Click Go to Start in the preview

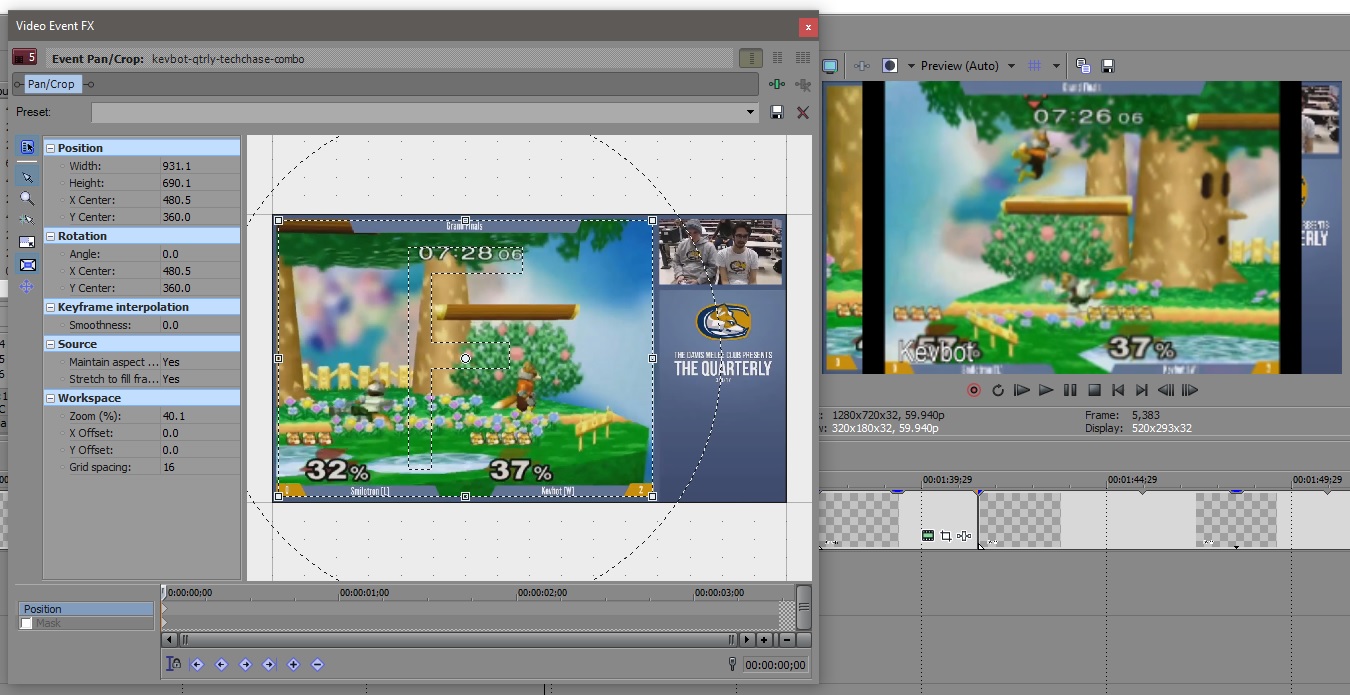(x=1118, y=390)
